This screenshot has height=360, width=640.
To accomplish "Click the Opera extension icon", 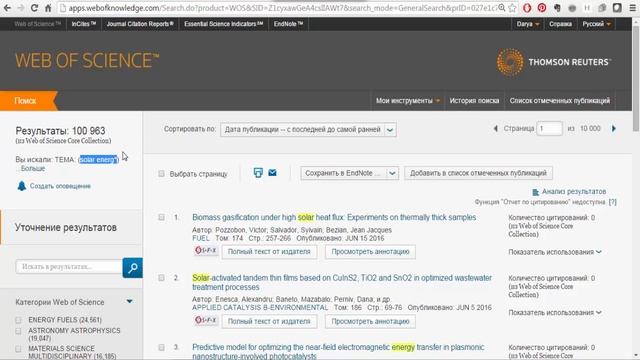I will [x=527, y=8].
